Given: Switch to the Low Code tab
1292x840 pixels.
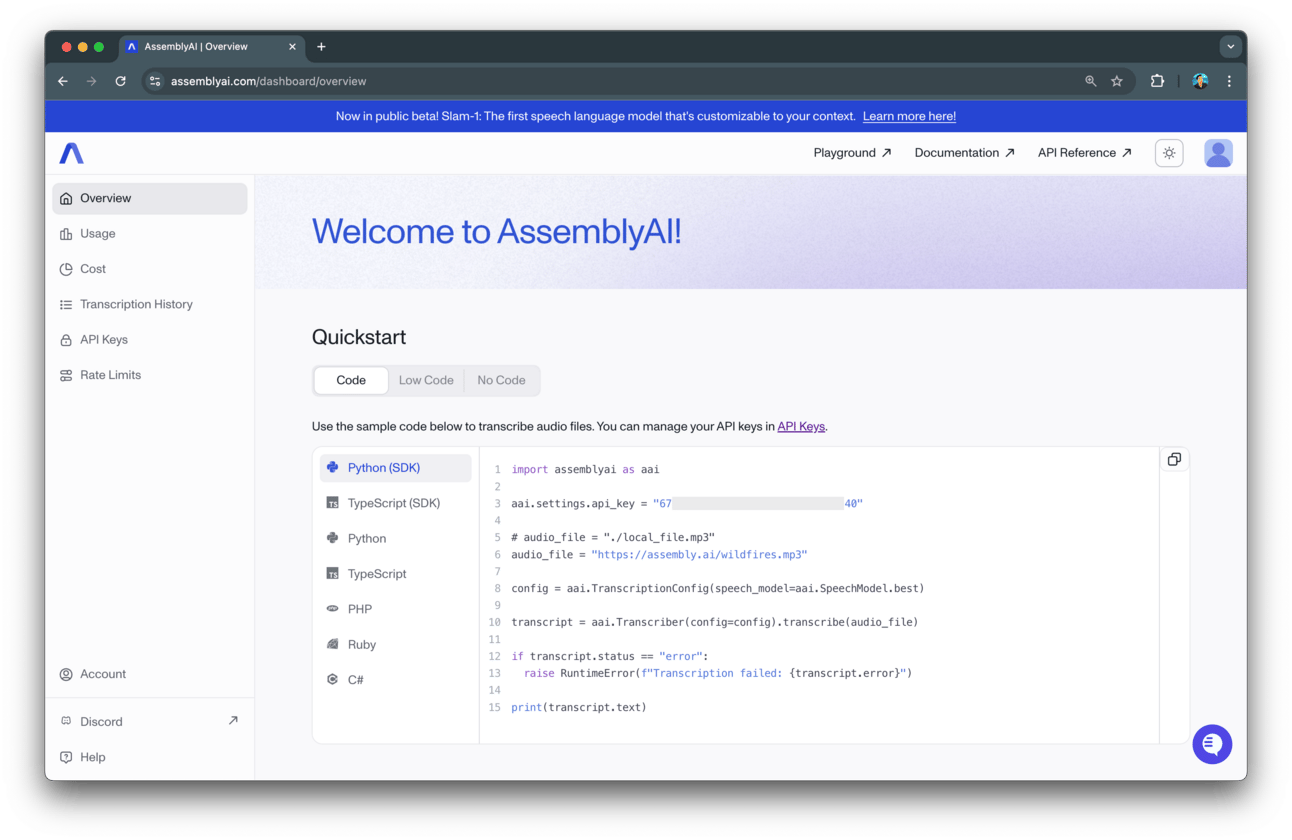Looking at the screenshot, I should coord(426,380).
